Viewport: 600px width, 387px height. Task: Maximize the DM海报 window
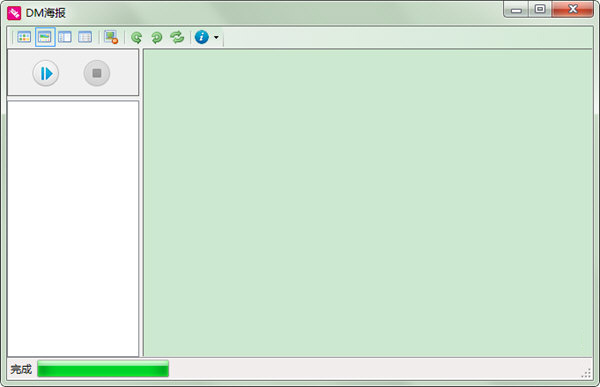540,9
